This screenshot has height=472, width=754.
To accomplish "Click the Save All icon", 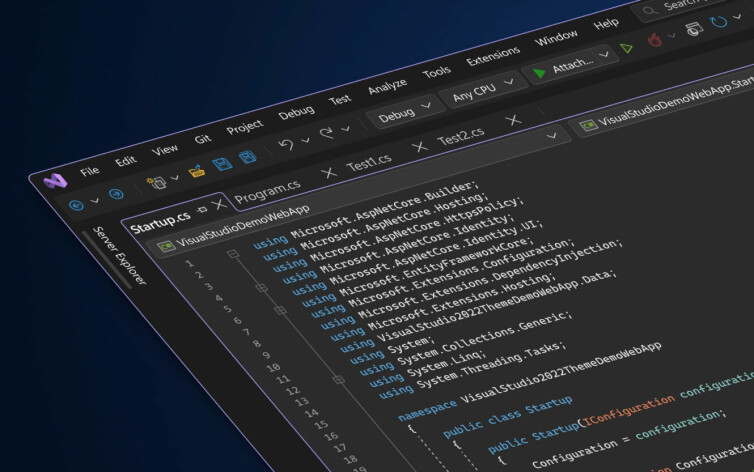I will point(248,157).
